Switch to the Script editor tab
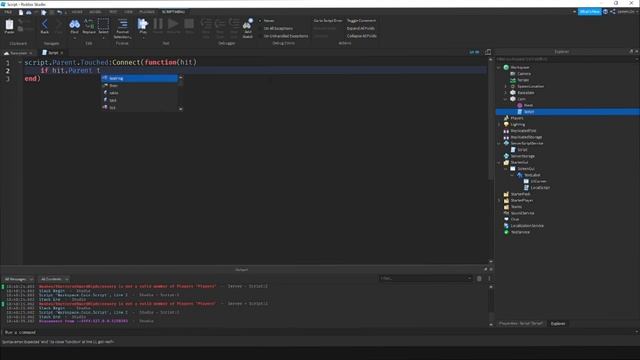The height and width of the screenshot is (360, 640). tap(53, 53)
